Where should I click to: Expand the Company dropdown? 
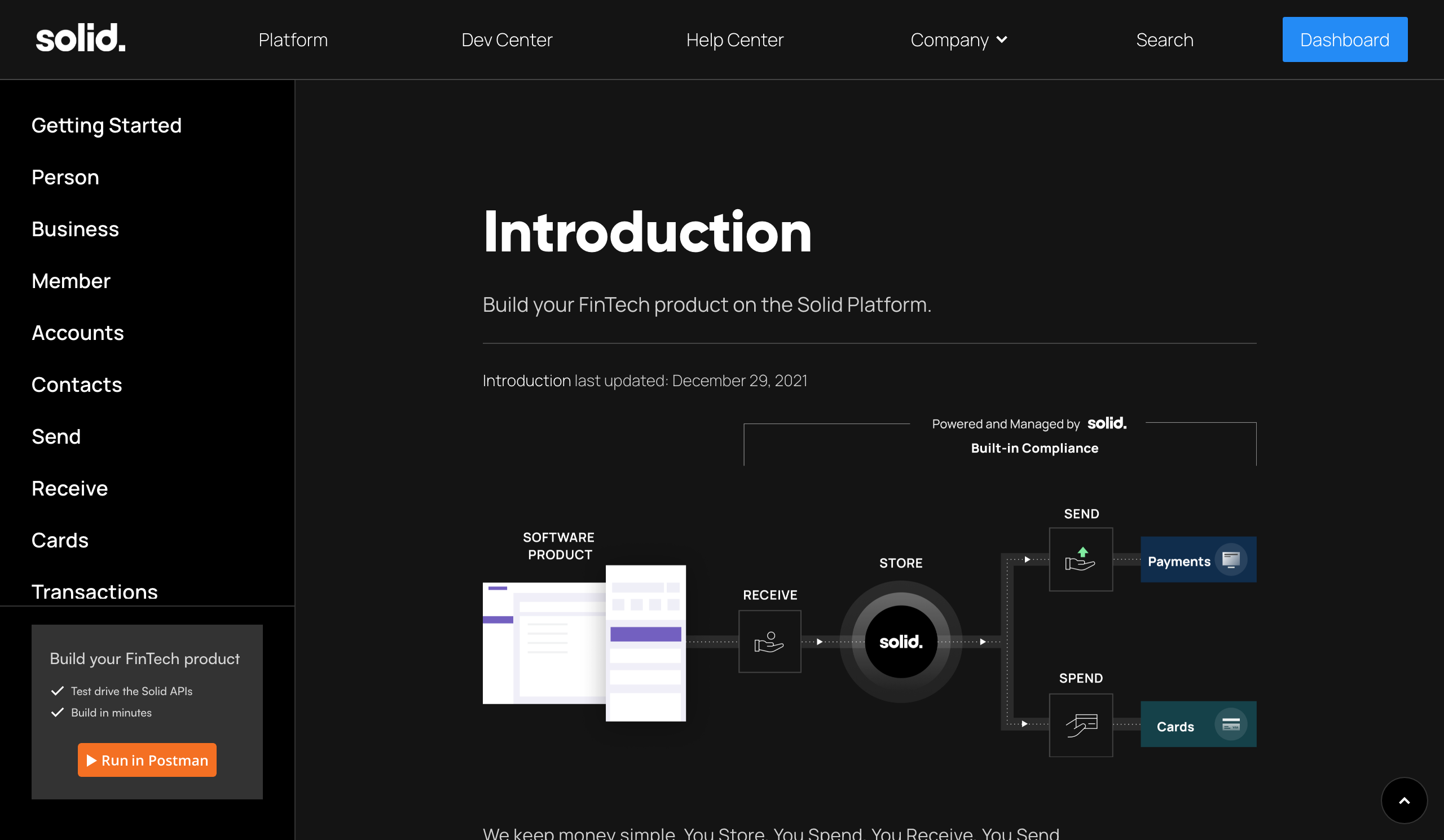click(x=959, y=39)
